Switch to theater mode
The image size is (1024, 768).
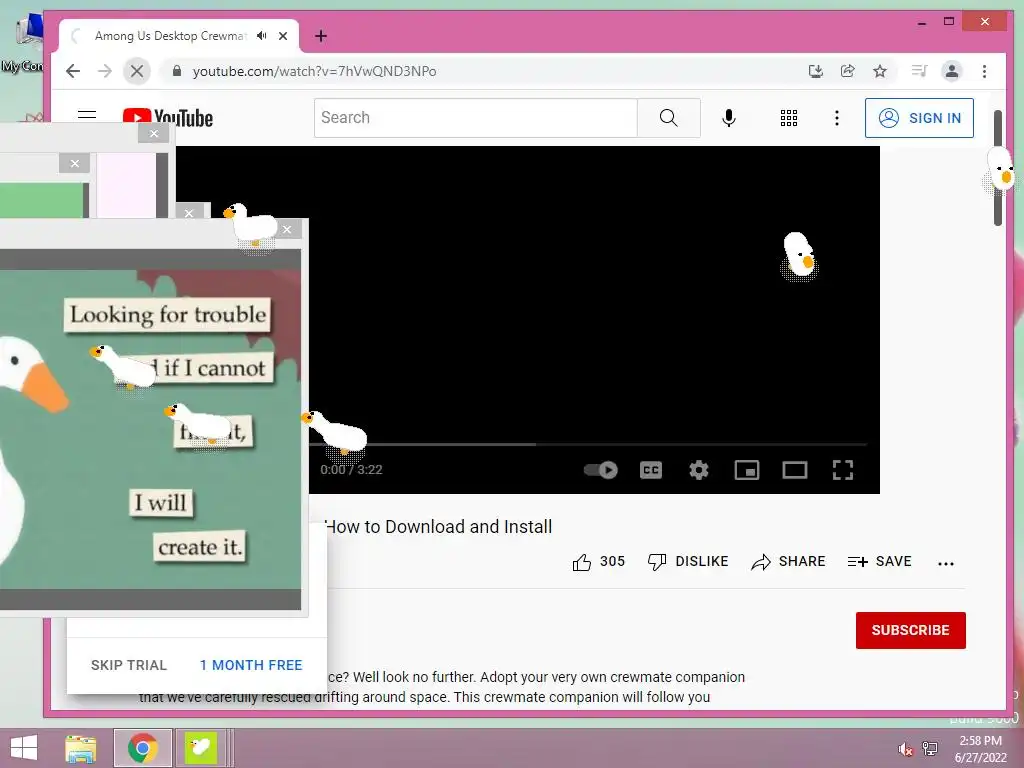pos(795,470)
